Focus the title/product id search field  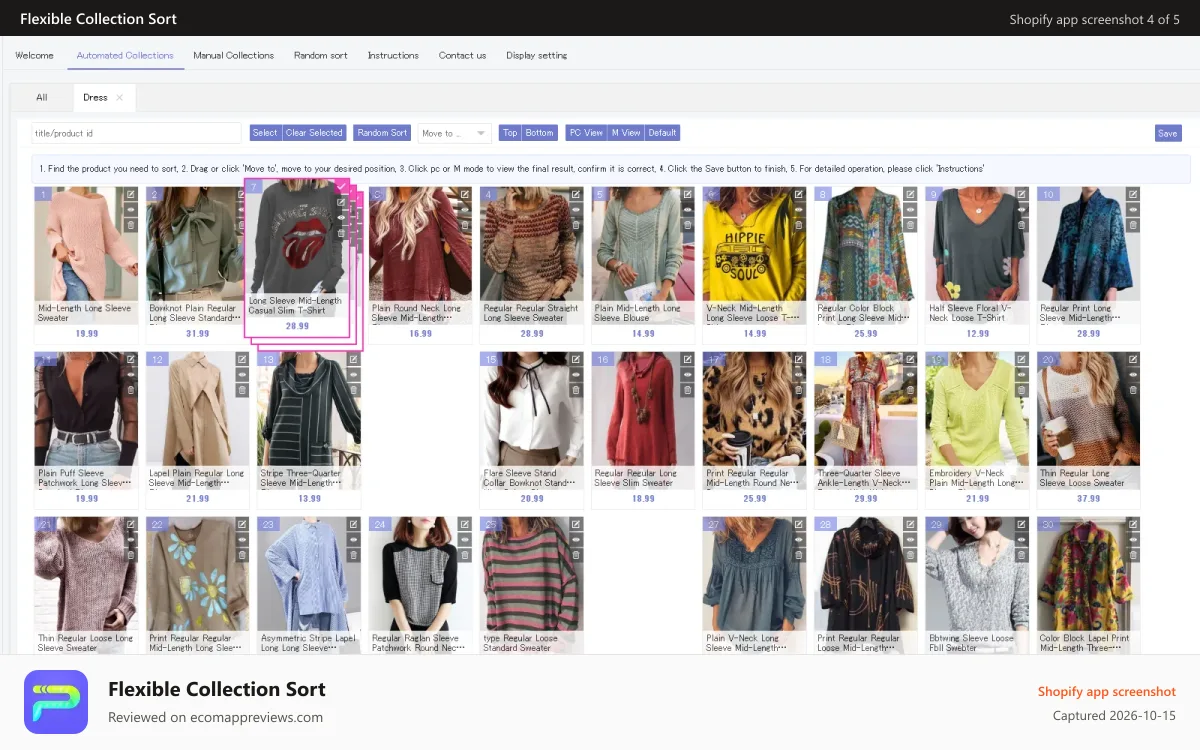[x=136, y=133]
